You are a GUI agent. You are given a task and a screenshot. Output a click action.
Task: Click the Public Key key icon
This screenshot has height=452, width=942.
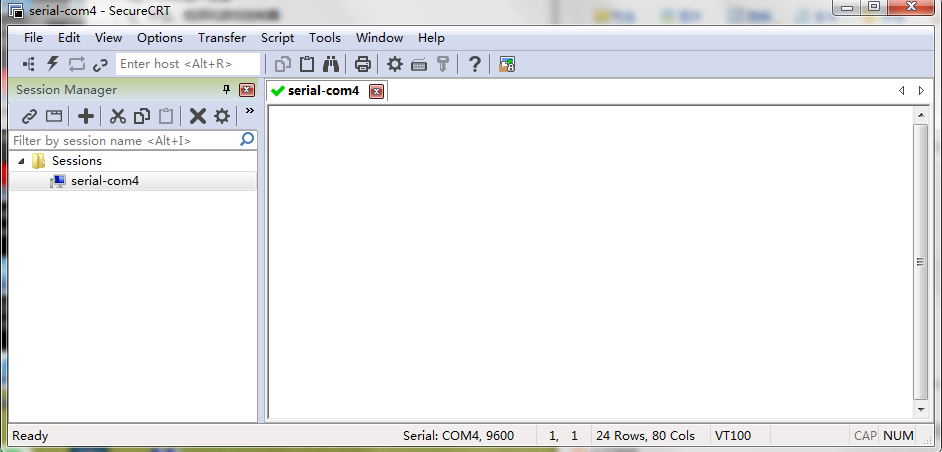pyautogui.click(x=443, y=64)
